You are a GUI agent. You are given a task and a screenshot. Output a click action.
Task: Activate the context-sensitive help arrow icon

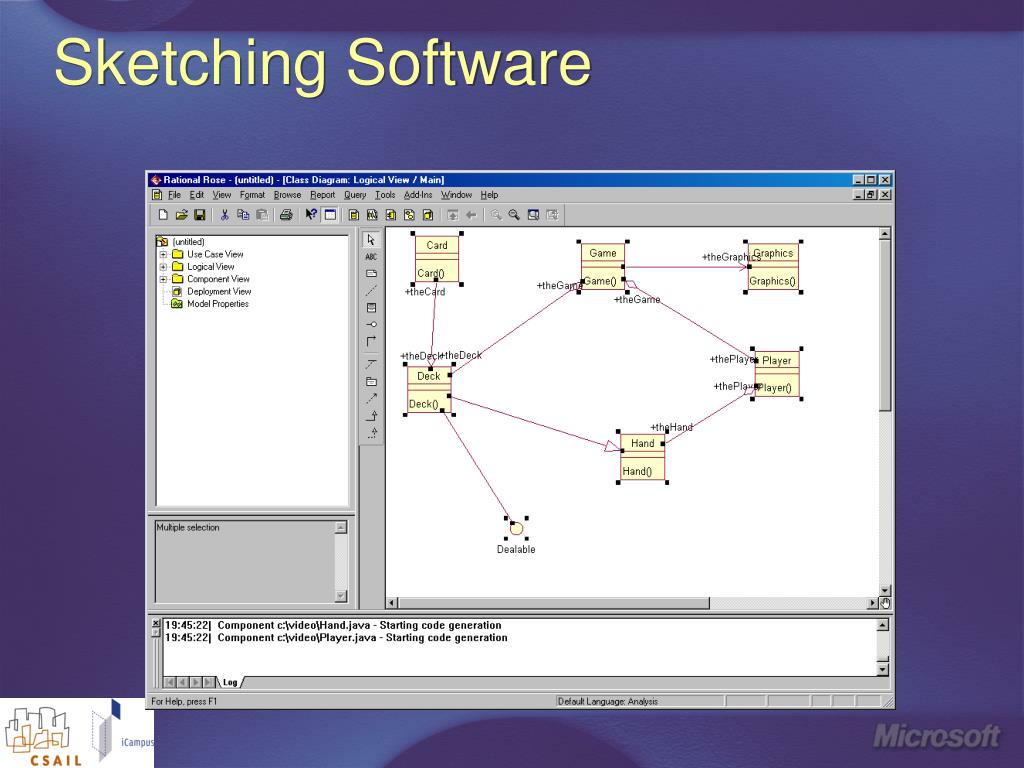pyautogui.click(x=311, y=215)
